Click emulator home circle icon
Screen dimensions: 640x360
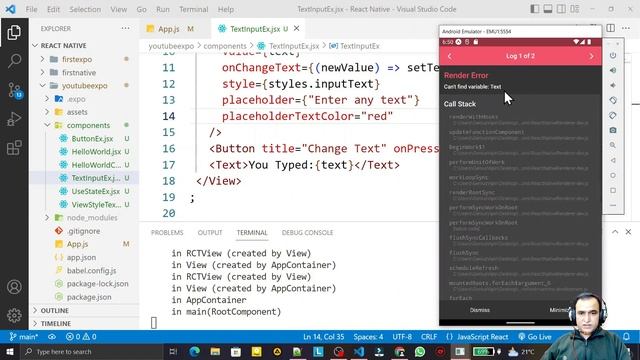[613, 176]
